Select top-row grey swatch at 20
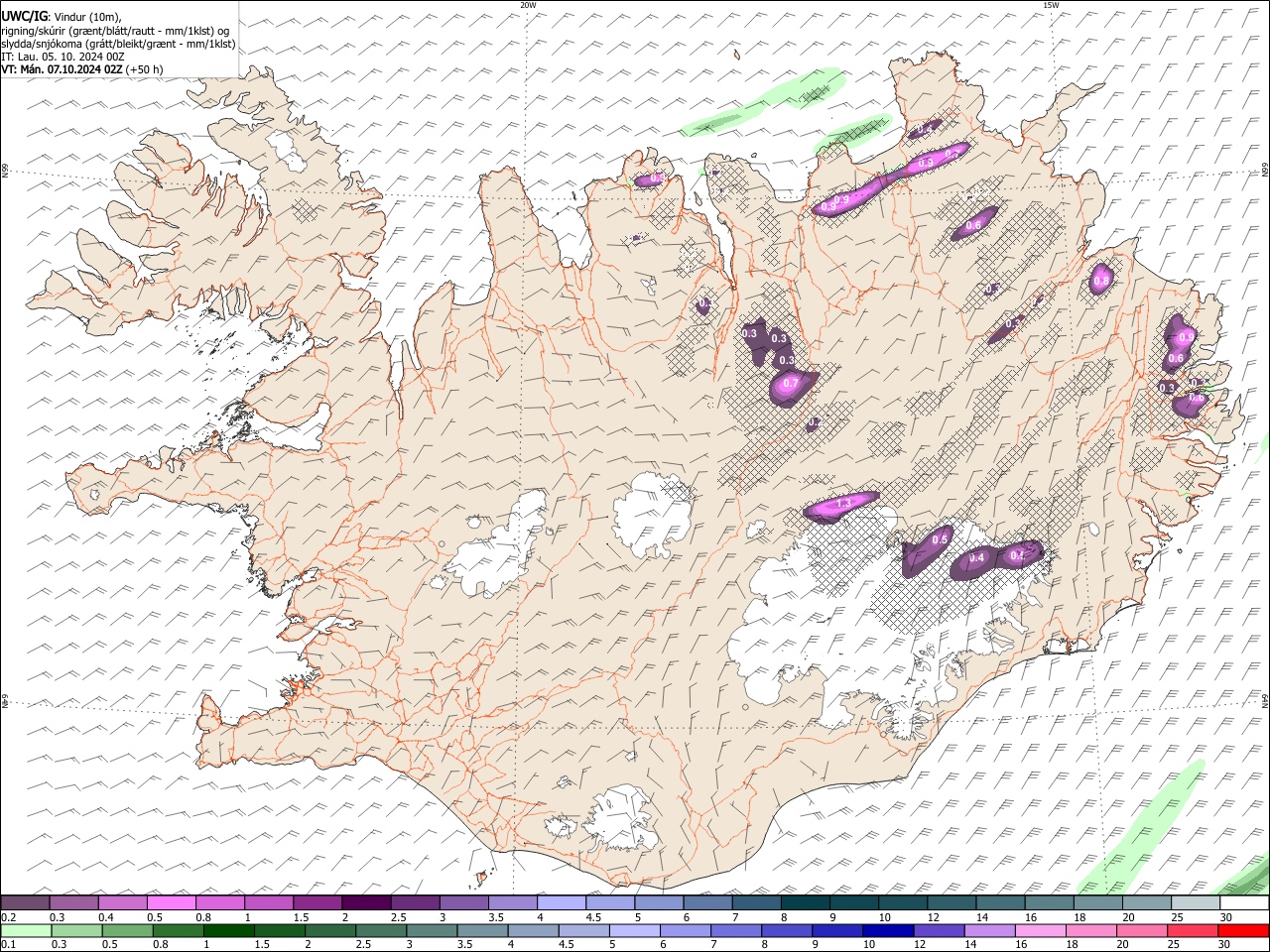The height and width of the screenshot is (952, 1270). pyautogui.click(x=1147, y=902)
